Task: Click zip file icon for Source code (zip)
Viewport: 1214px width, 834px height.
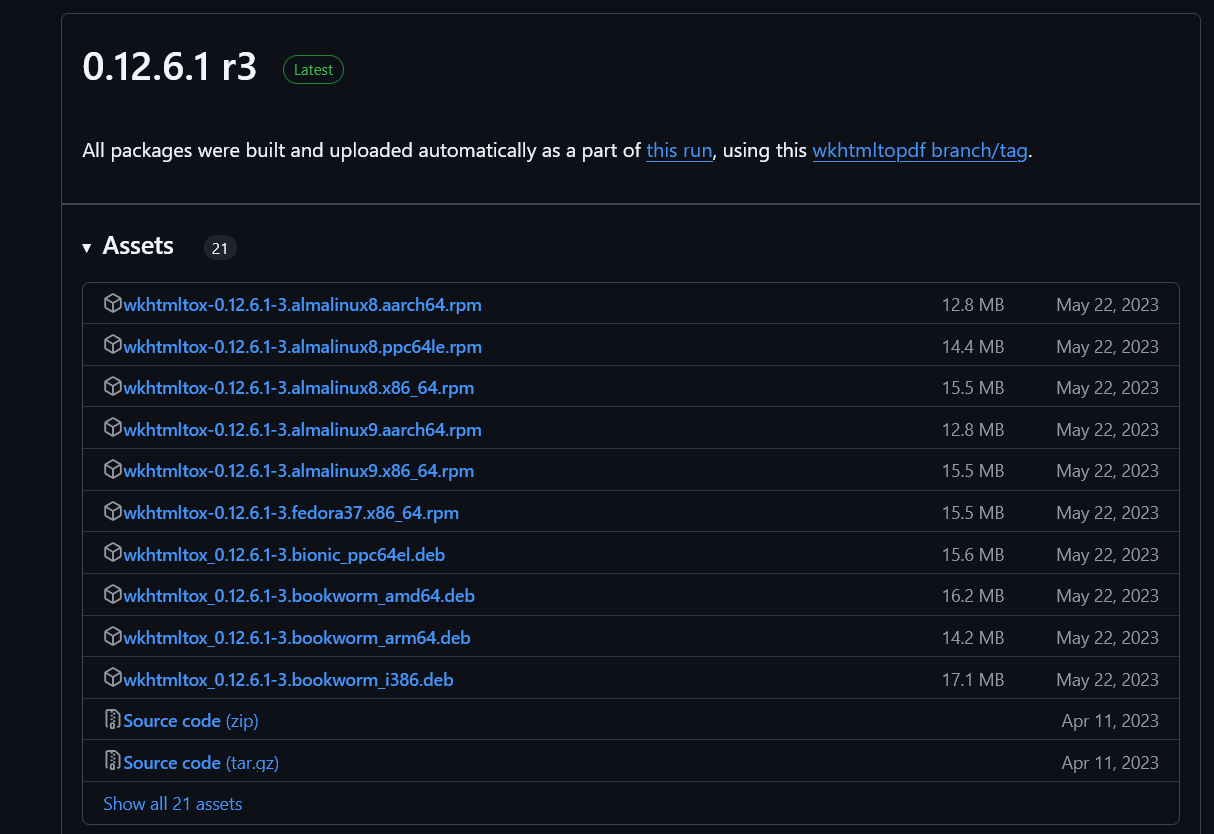Action: pos(113,720)
